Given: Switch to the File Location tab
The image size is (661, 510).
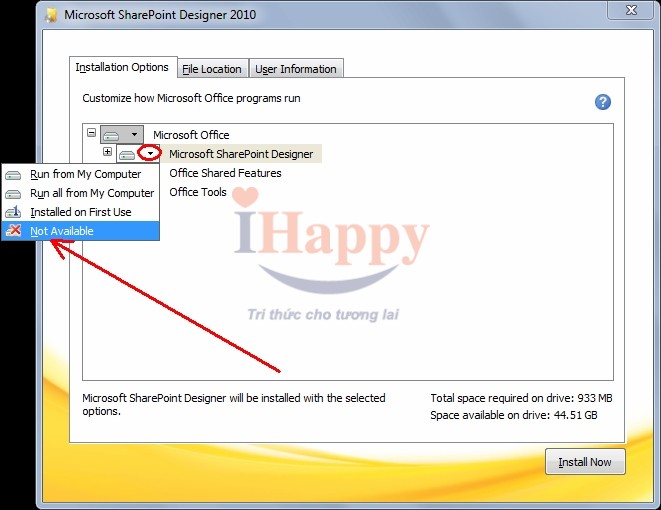Looking at the screenshot, I should tap(212, 69).
